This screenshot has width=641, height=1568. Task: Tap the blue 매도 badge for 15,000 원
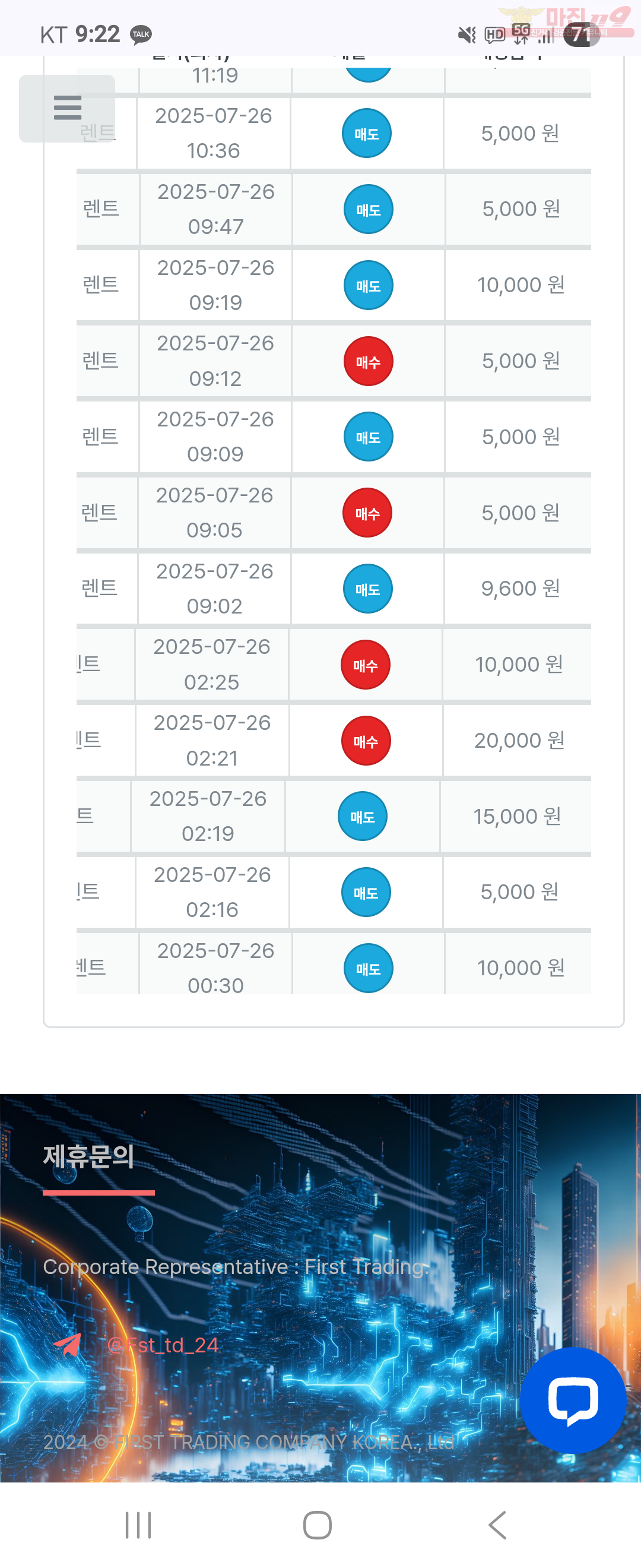[x=363, y=816]
